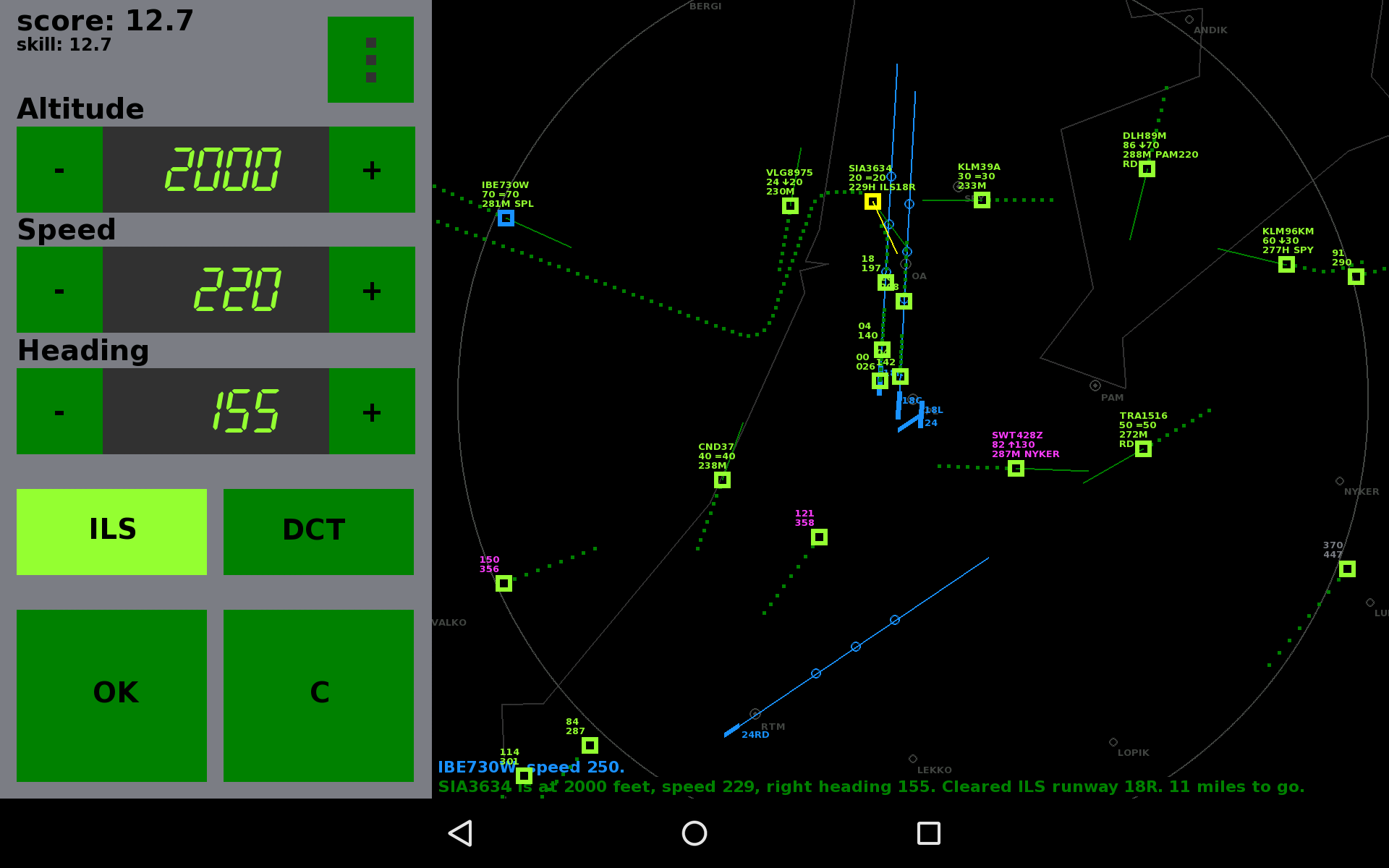Increase altitude with plus button
The height and width of the screenshot is (868, 1389).
[x=372, y=169]
